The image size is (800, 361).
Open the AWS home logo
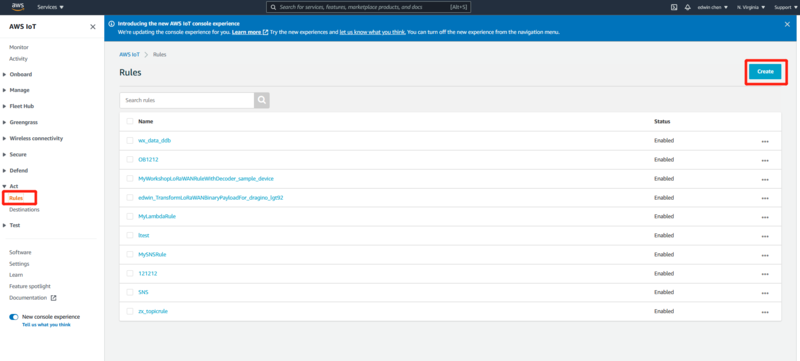(x=18, y=7)
